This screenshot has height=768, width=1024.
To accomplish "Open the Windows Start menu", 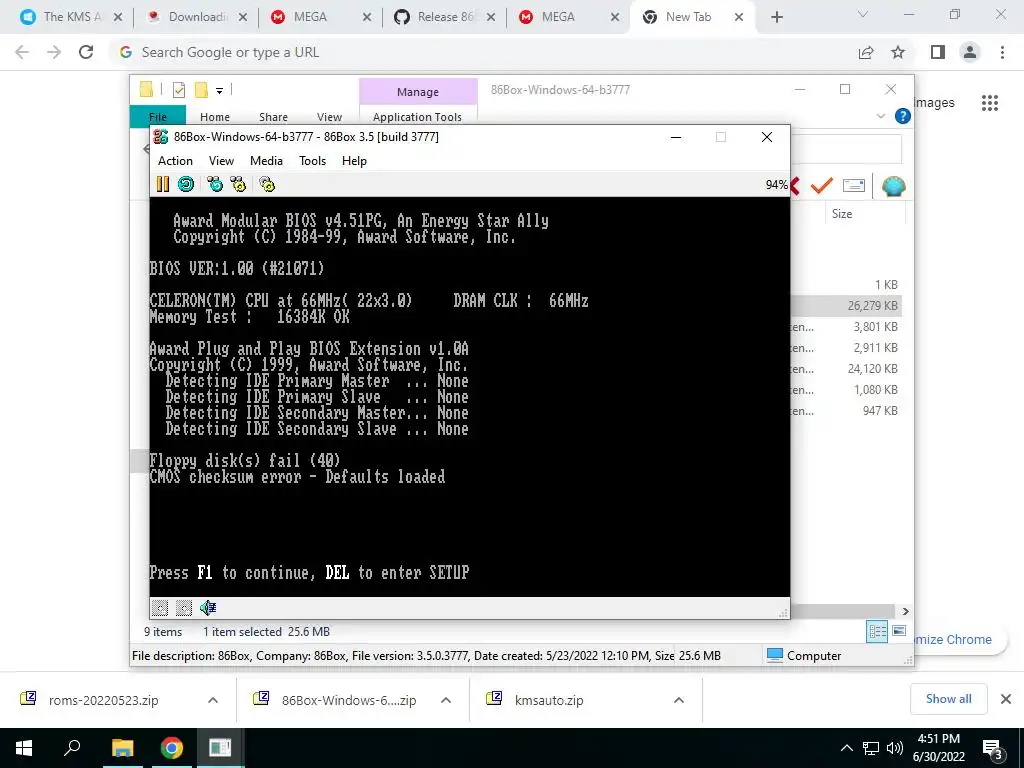I will click(x=24, y=748).
